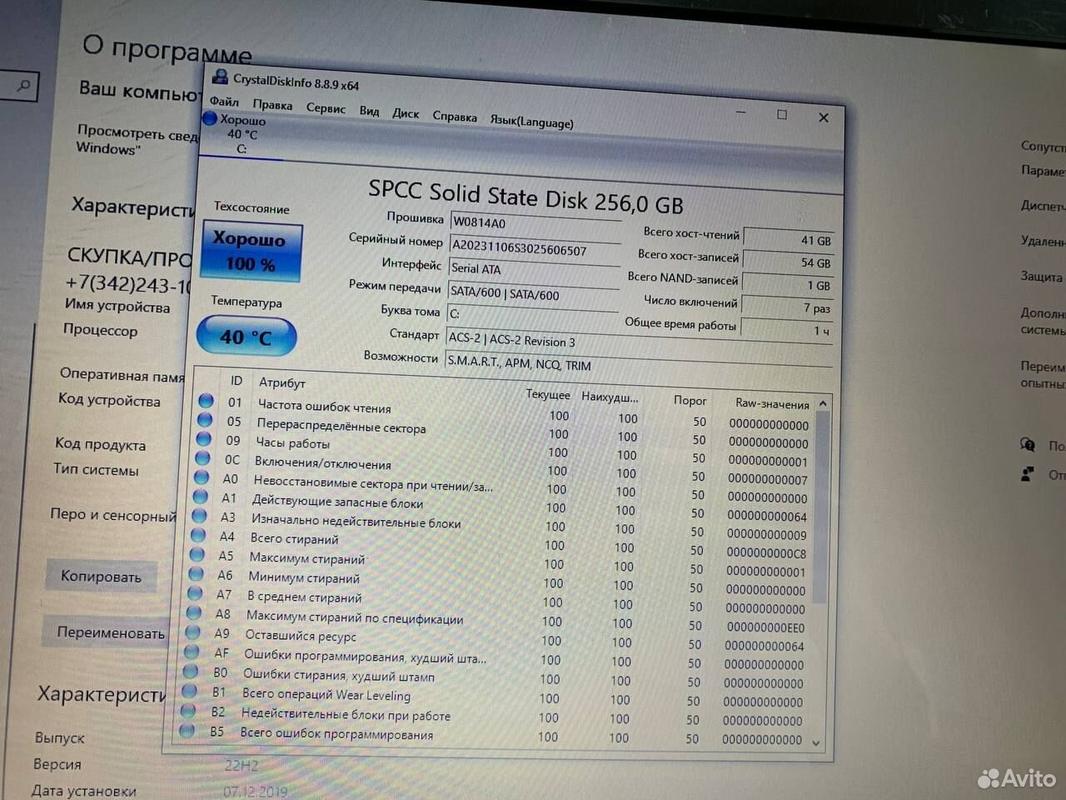Click status icon for Максимум стираний row (A5)
Image resolution: width=1066 pixels, height=800 pixels.
(x=196, y=554)
